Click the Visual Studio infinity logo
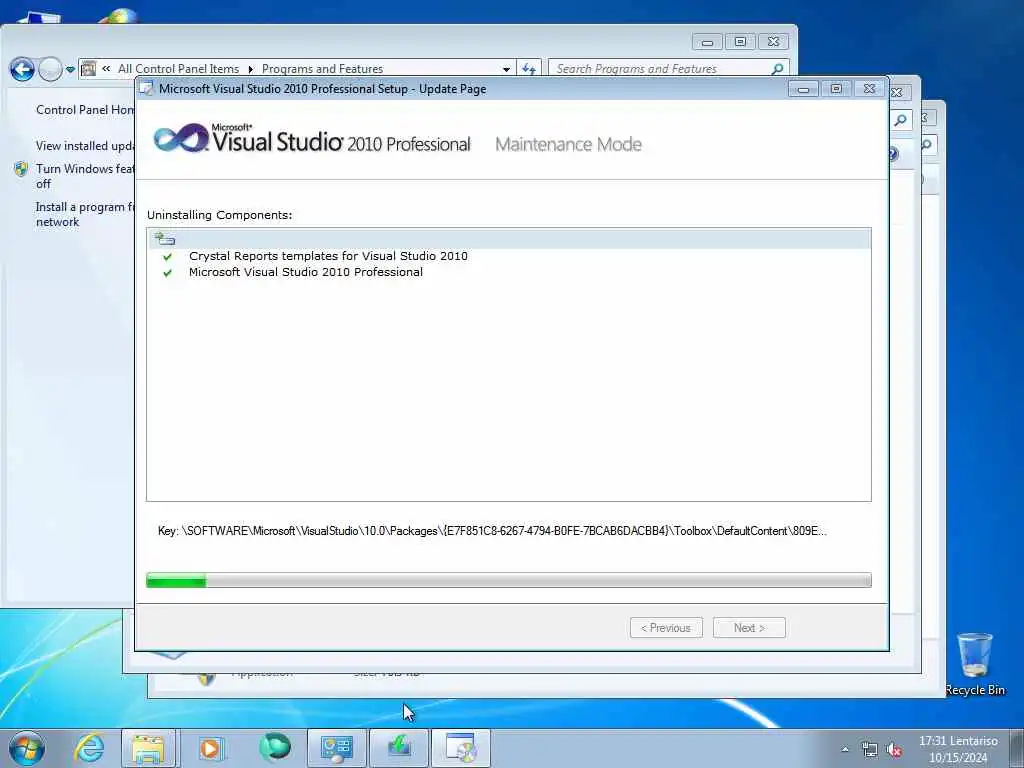The height and width of the screenshot is (768, 1024). [x=180, y=138]
